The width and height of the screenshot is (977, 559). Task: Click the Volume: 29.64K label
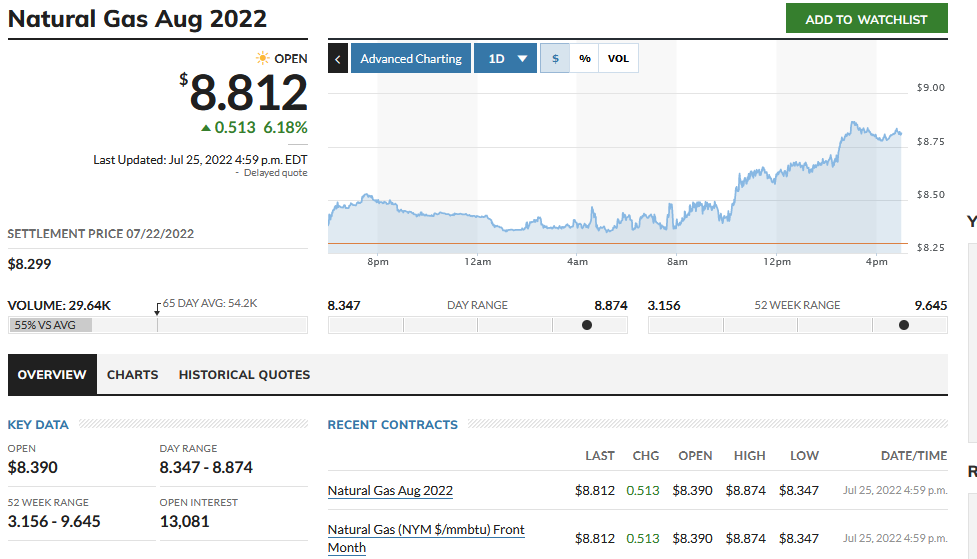pos(59,305)
